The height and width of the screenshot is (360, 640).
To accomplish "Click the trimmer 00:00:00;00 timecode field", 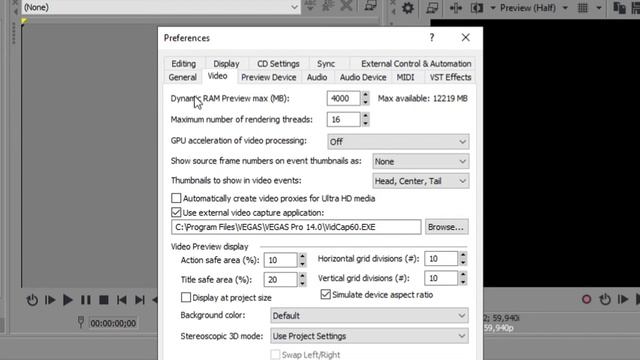I will coord(113,323).
